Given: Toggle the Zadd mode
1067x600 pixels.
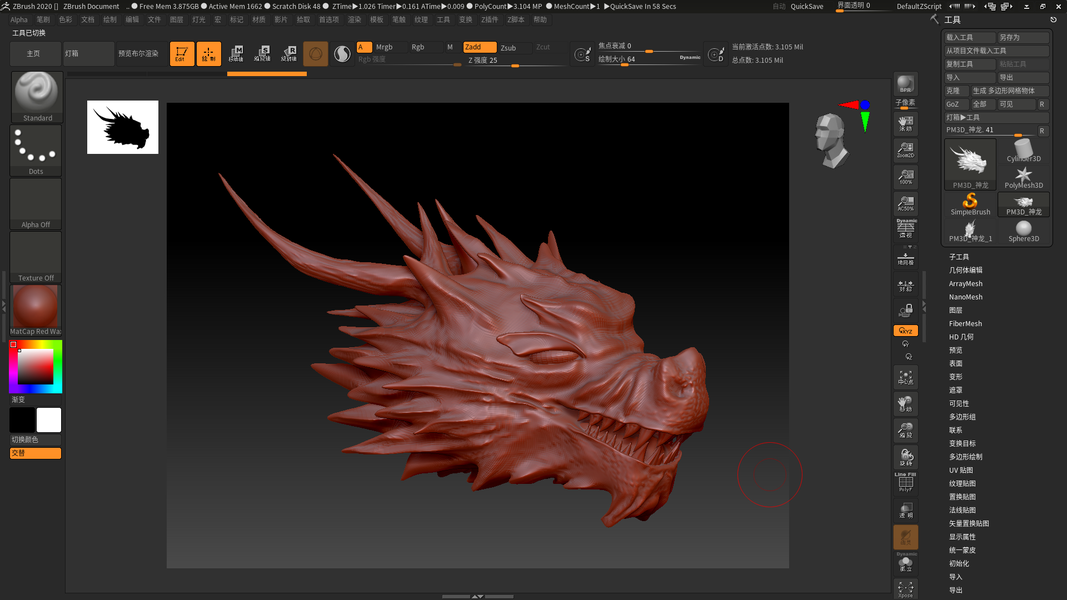Looking at the screenshot, I should pyautogui.click(x=479, y=47).
